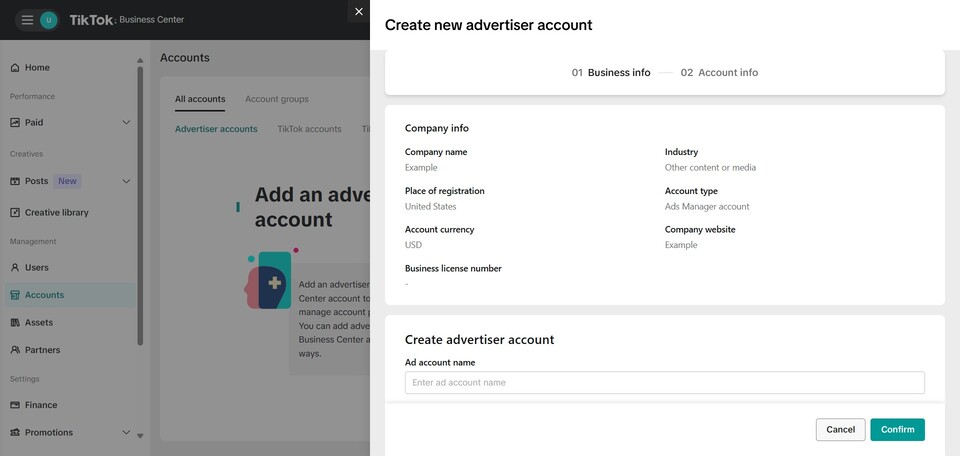Click the Home icon in sidebar

click(x=15, y=68)
